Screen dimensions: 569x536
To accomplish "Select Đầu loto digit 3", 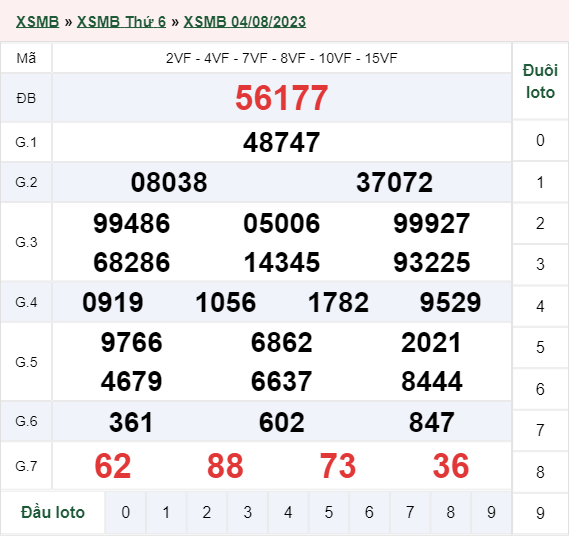I will (x=247, y=512).
